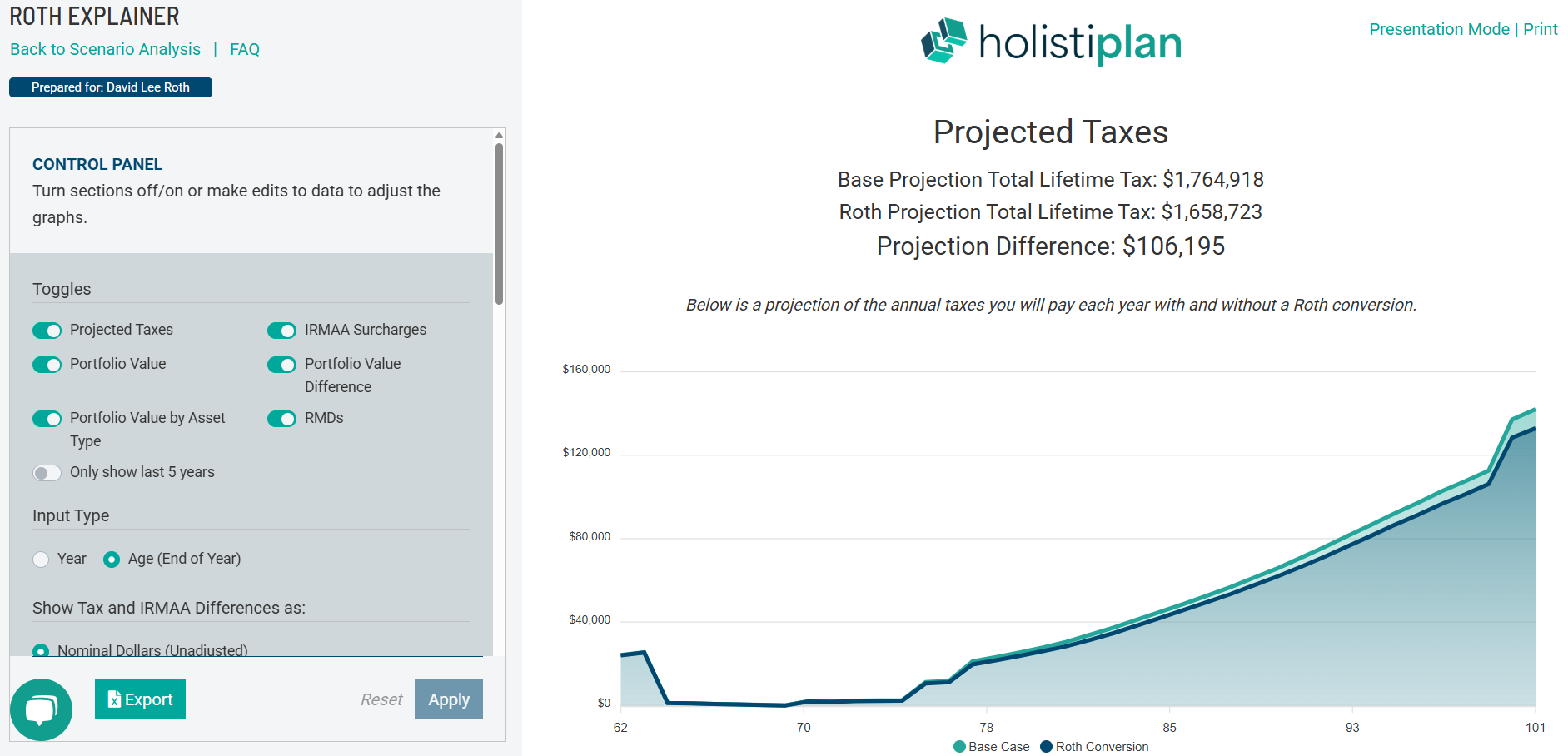Enable Only show last 5 years
This screenshot has height=756, width=1568.
[47, 473]
